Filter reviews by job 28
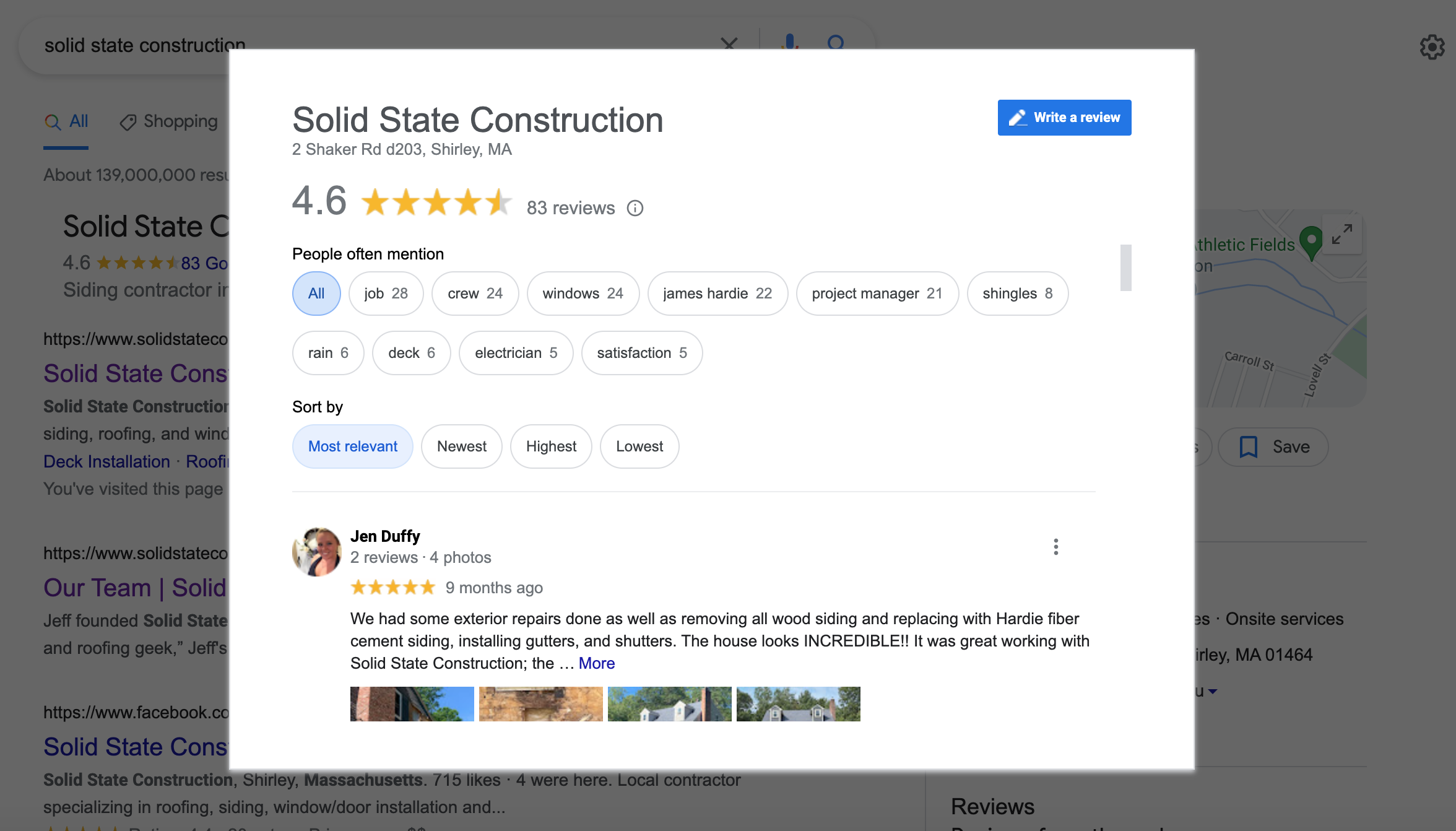Screen dimensions: 1456x831 tap(386, 294)
